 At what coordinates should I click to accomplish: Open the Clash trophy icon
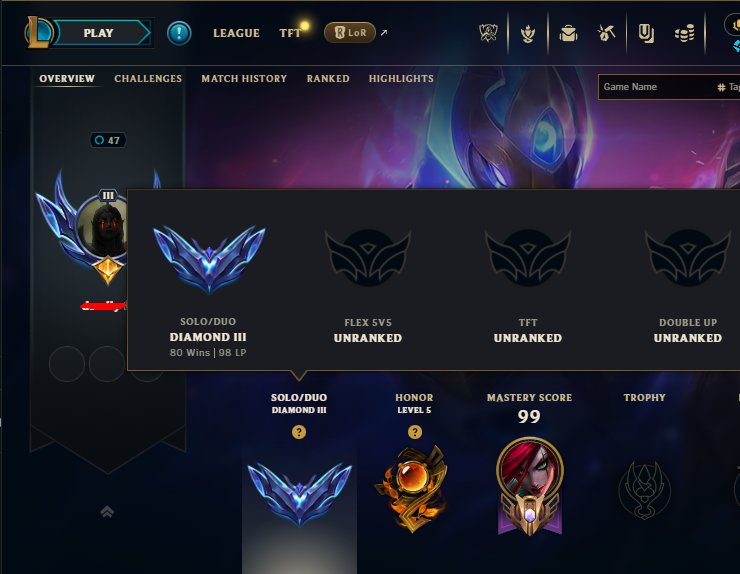point(488,33)
